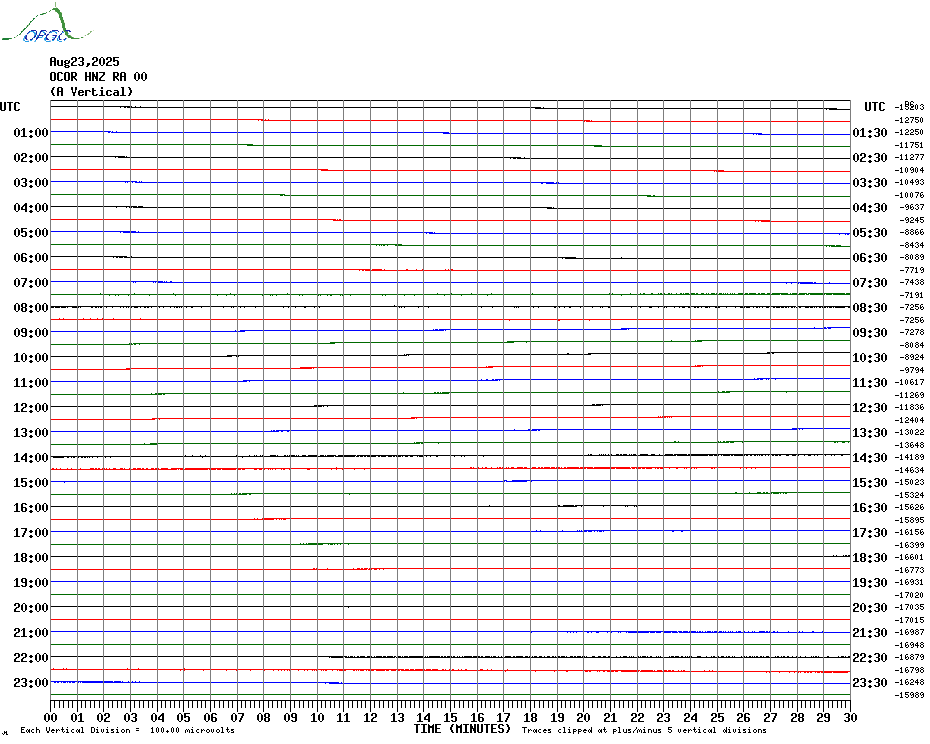Click the UTC label above 01:00
This screenshot has height=744, width=930.
[10, 107]
